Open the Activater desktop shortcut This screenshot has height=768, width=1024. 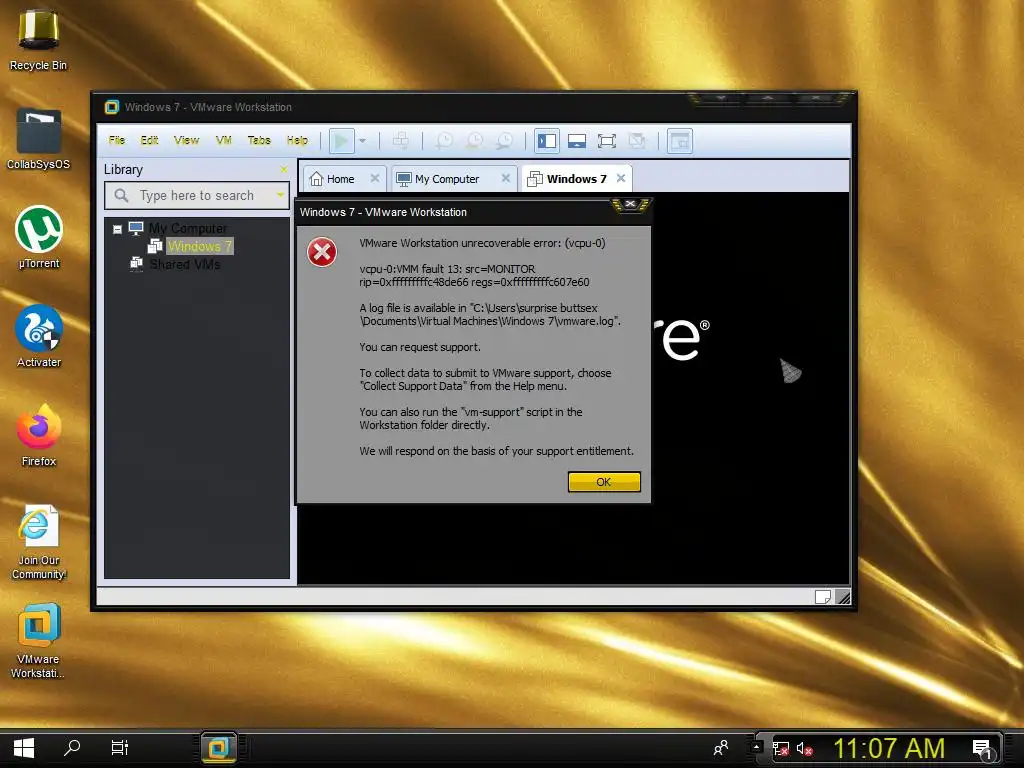pyautogui.click(x=39, y=336)
